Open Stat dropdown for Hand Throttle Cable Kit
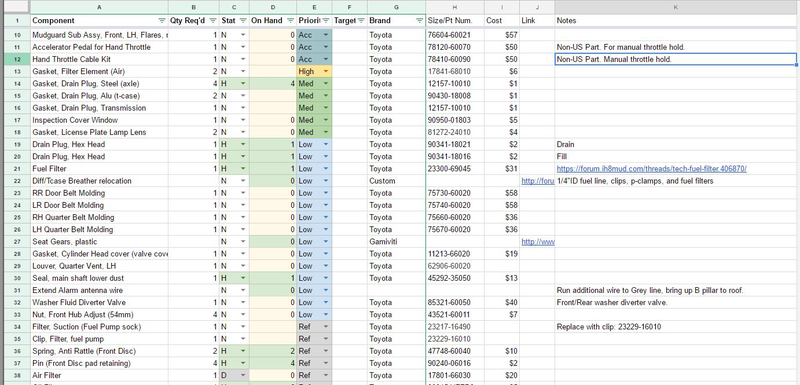Image resolution: width=800 pixels, height=385 pixels. click(243, 59)
